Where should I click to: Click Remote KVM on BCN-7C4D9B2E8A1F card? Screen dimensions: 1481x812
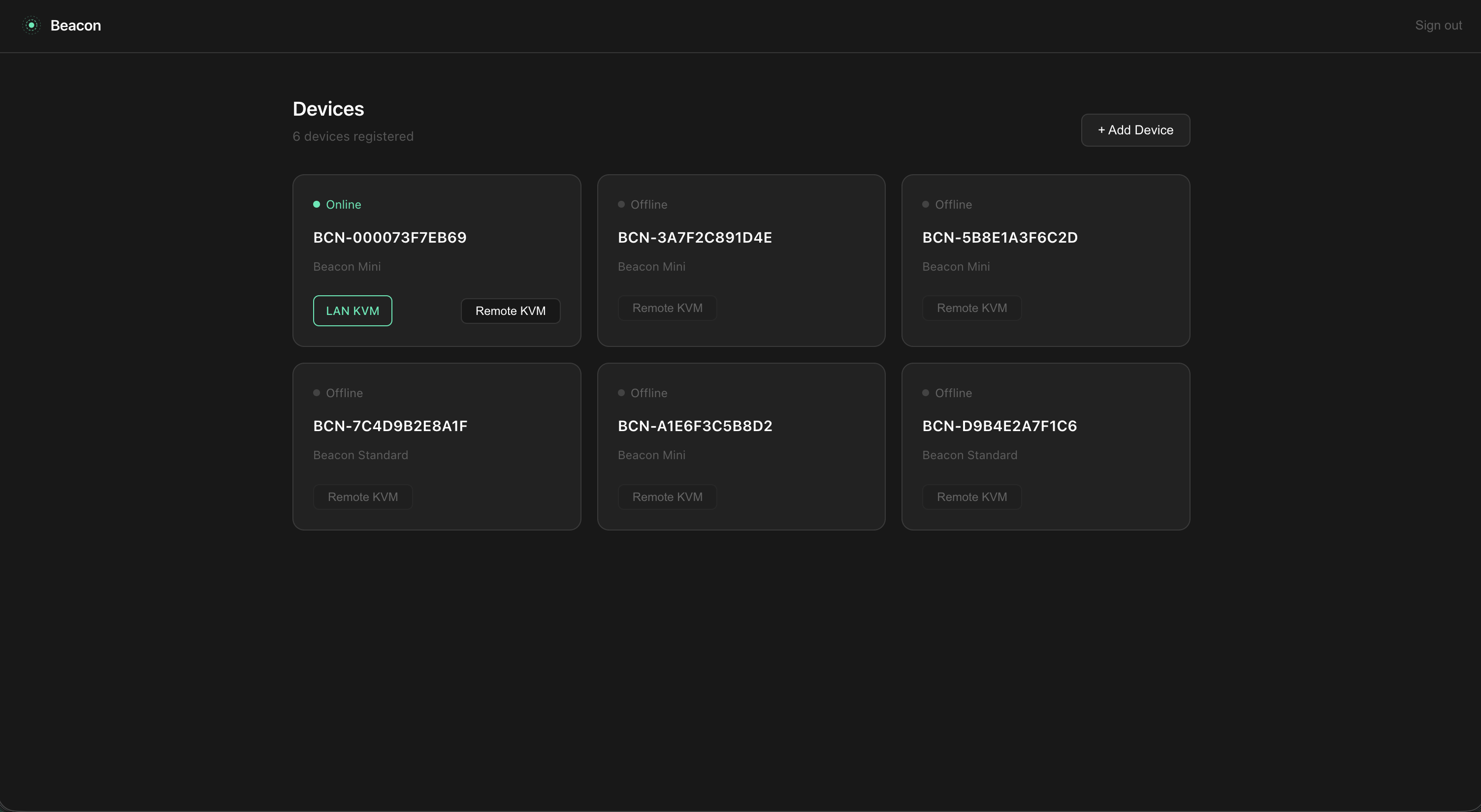coord(363,497)
